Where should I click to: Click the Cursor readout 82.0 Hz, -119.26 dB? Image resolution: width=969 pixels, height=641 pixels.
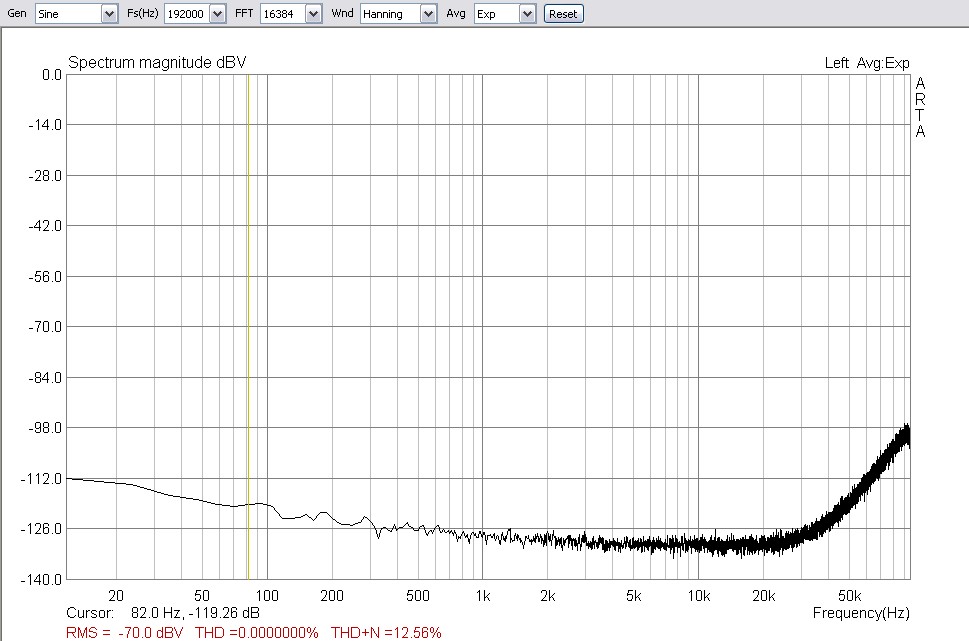(163, 613)
